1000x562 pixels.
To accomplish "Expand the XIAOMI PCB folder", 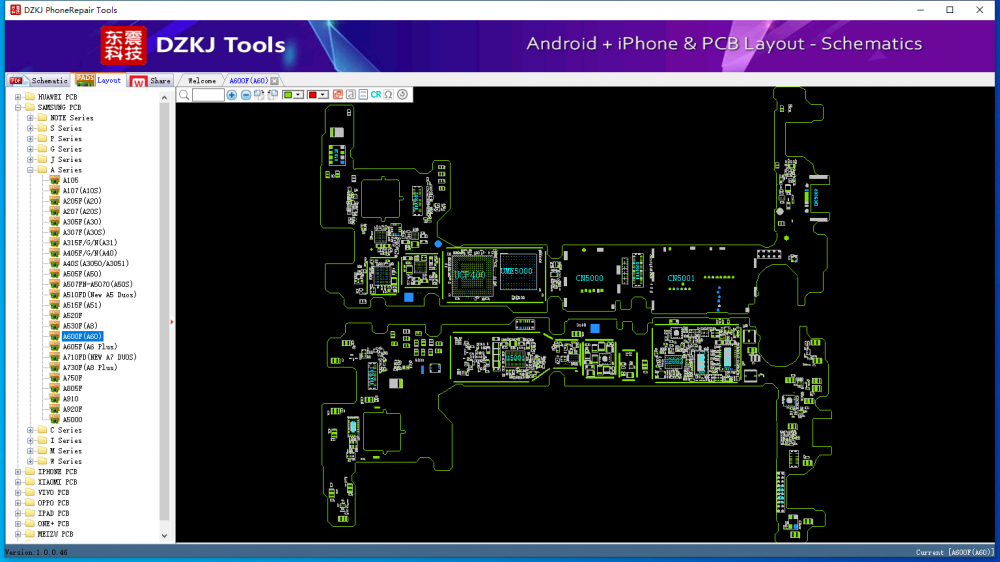I will (x=18, y=482).
